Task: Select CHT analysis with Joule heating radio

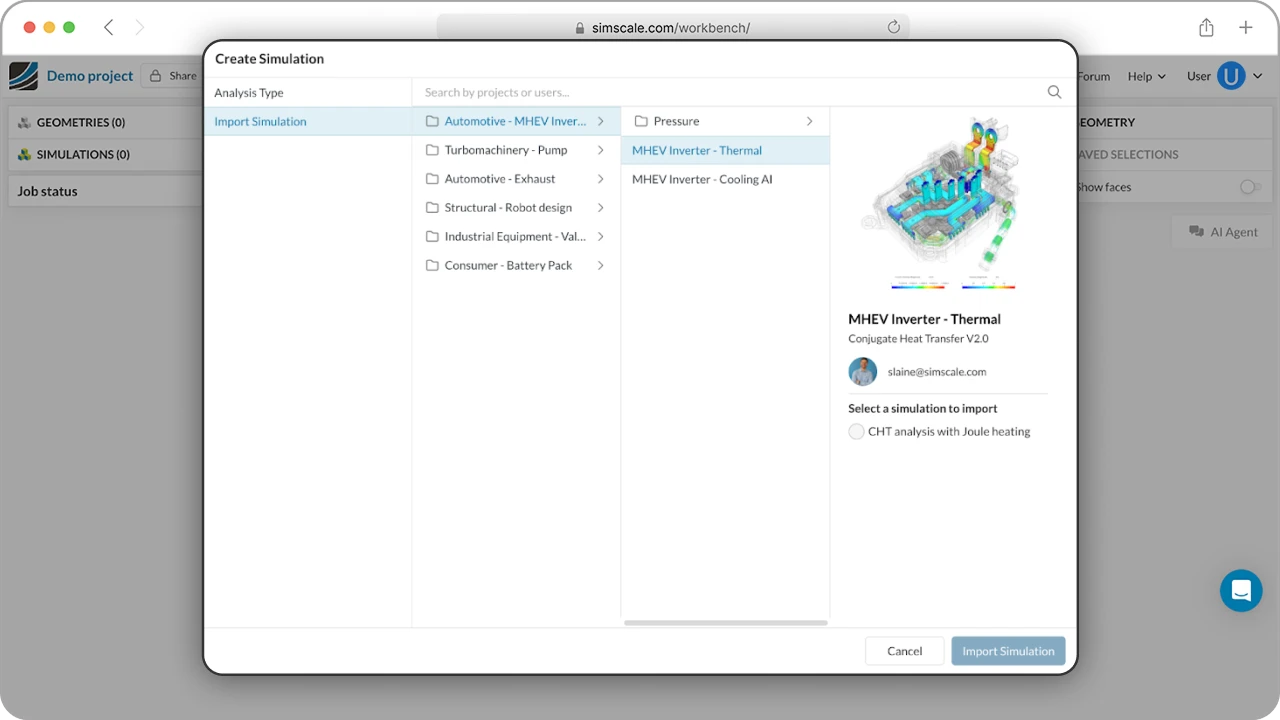Action: coord(856,432)
